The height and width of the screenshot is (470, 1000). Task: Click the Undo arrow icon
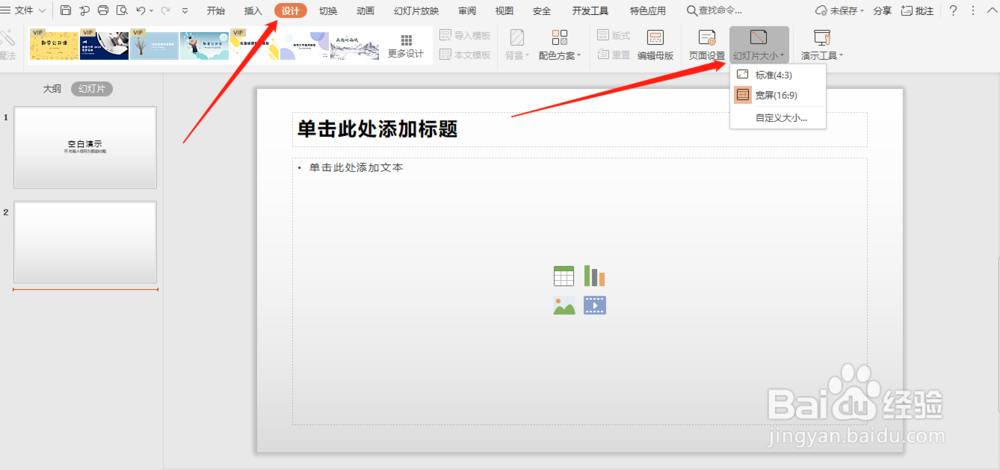(141, 10)
